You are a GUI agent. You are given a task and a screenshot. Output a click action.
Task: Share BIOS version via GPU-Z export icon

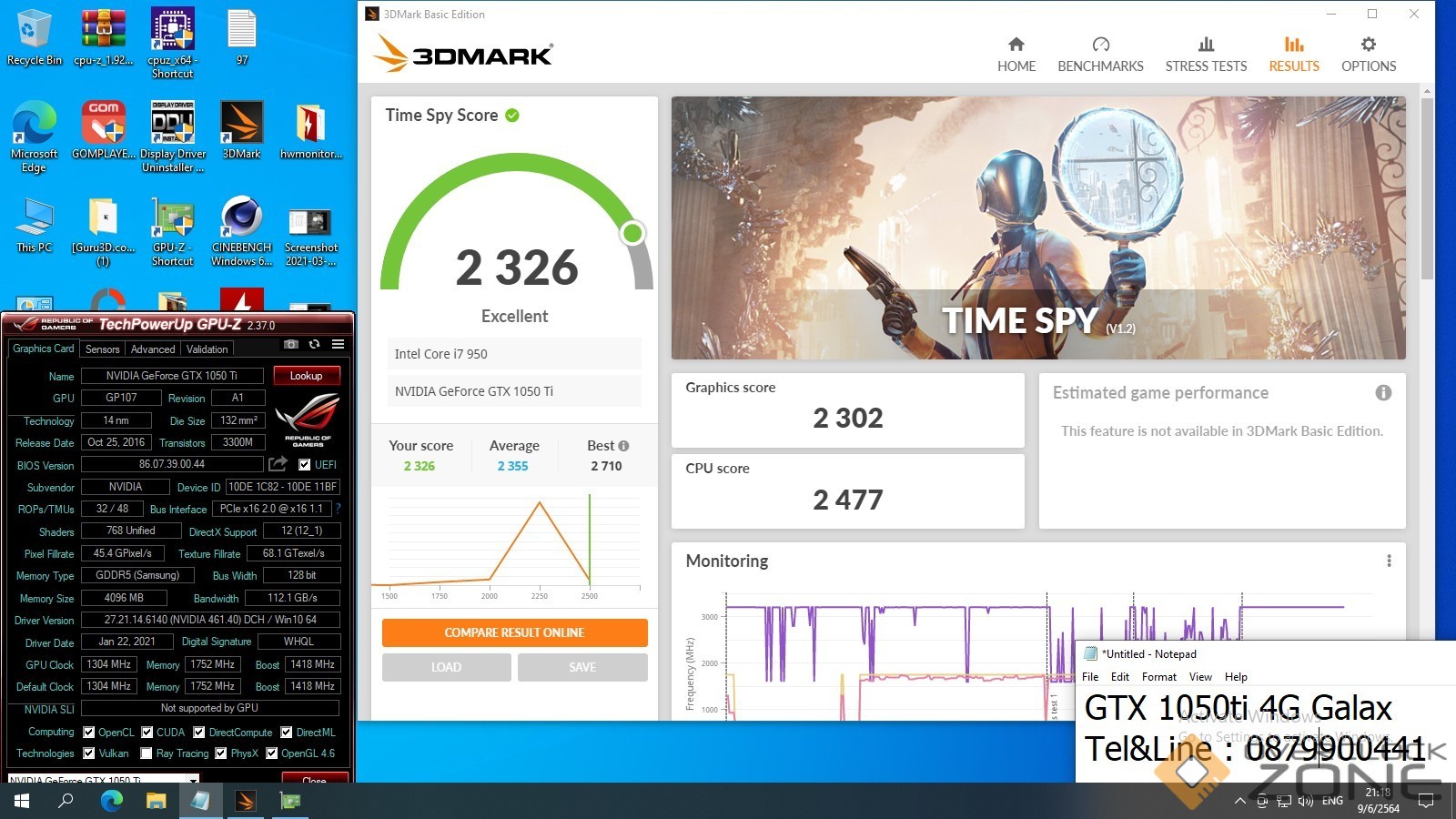click(278, 464)
